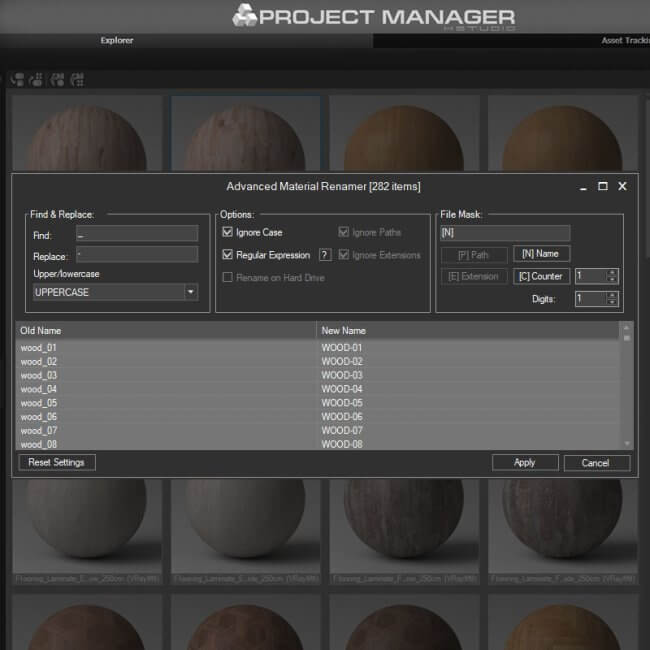Image resolution: width=650 pixels, height=650 pixels.
Task: Select the wood_01 row in Old Name
Action: coord(166,347)
